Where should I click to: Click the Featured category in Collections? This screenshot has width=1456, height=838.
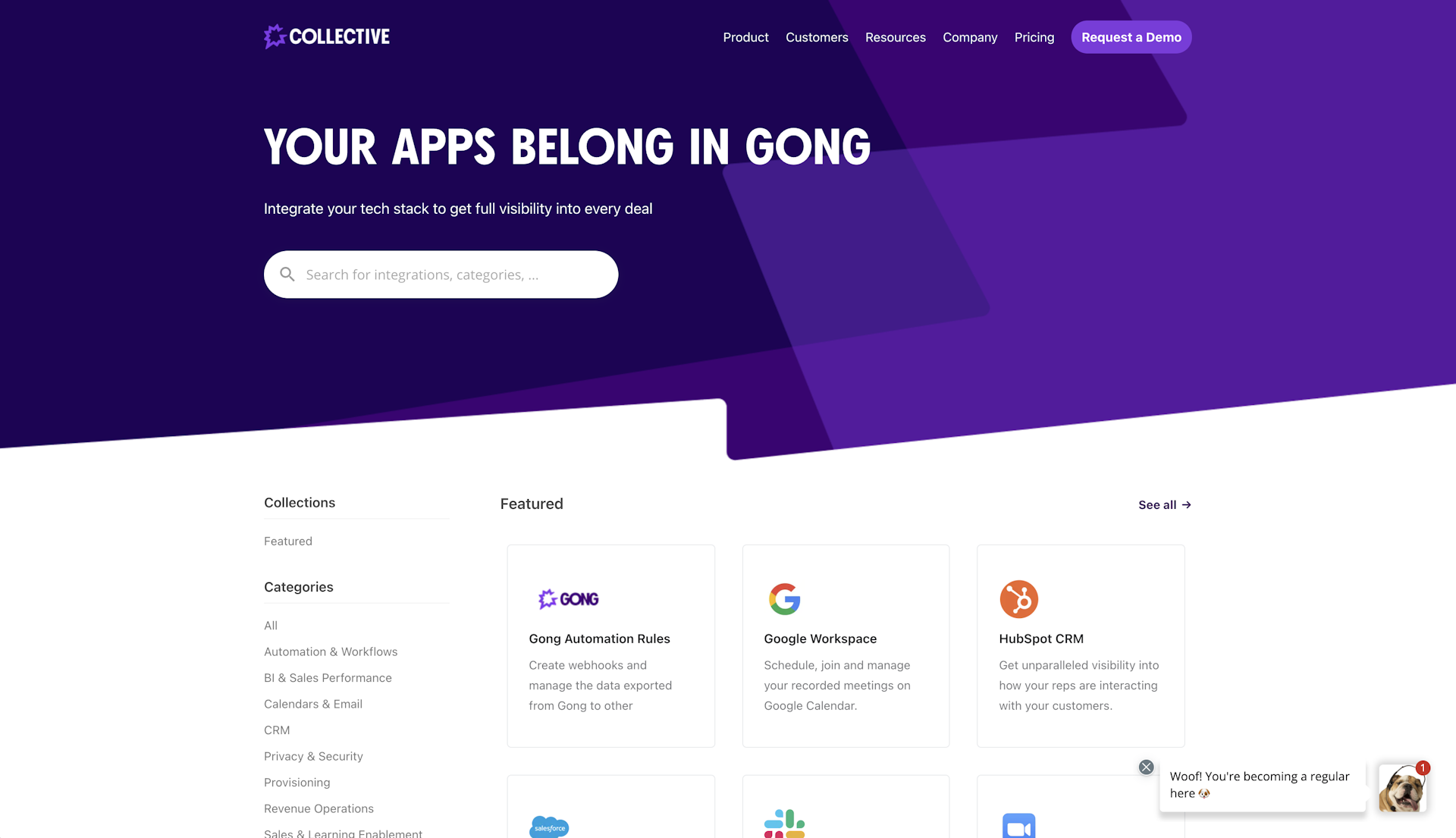point(288,540)
